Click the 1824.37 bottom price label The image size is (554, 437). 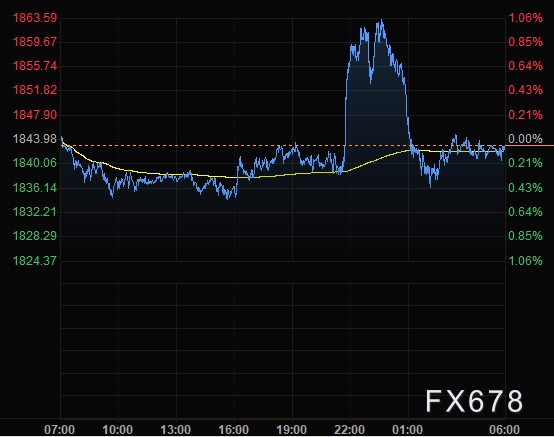click(x=35, y=261)
